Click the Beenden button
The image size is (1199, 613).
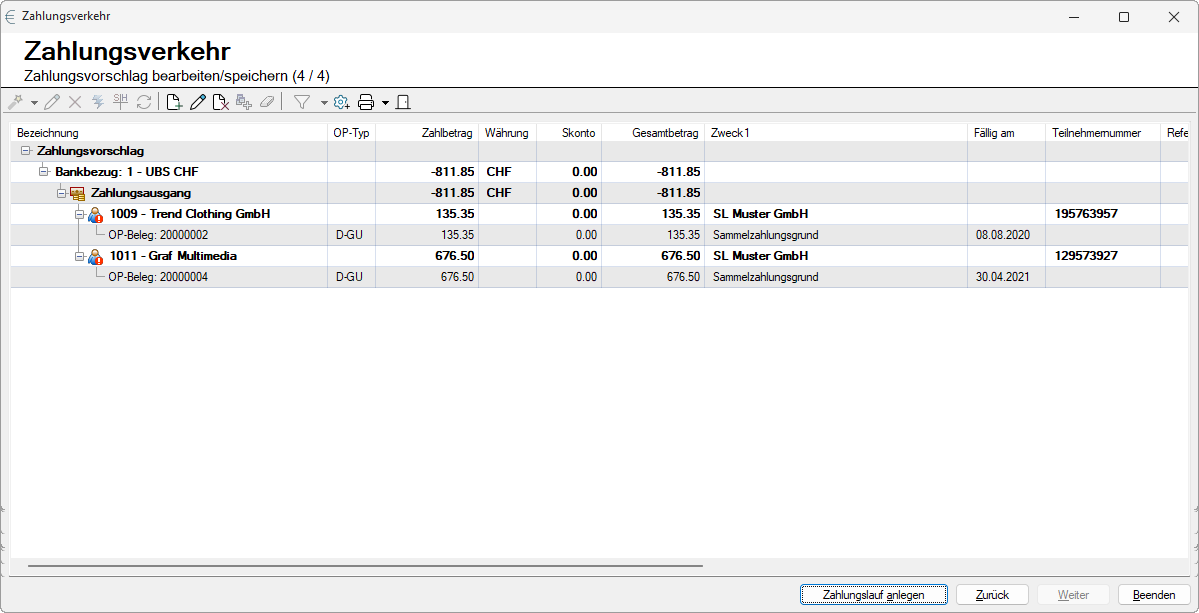tap(1153, 595)
